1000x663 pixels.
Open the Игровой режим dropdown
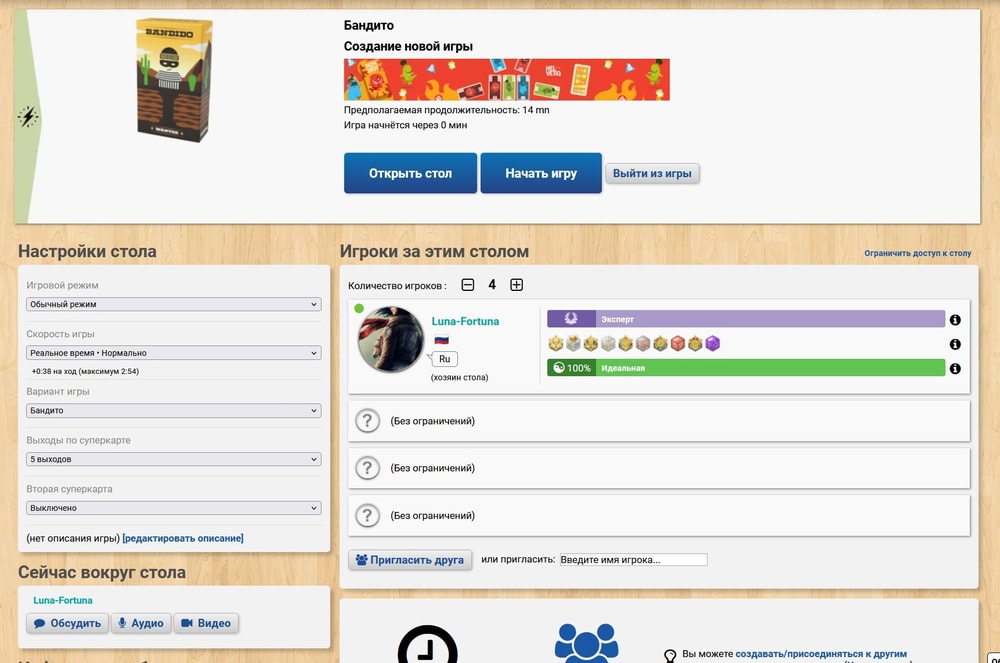174,304
